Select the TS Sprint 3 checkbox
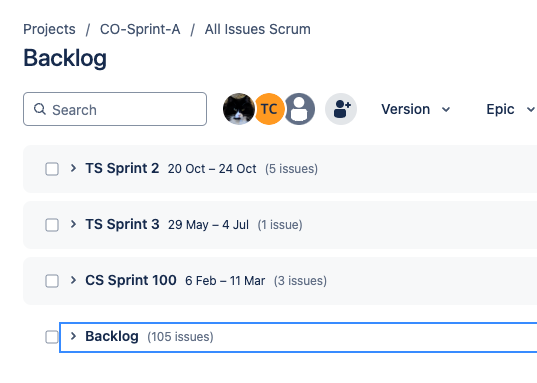 52,225
